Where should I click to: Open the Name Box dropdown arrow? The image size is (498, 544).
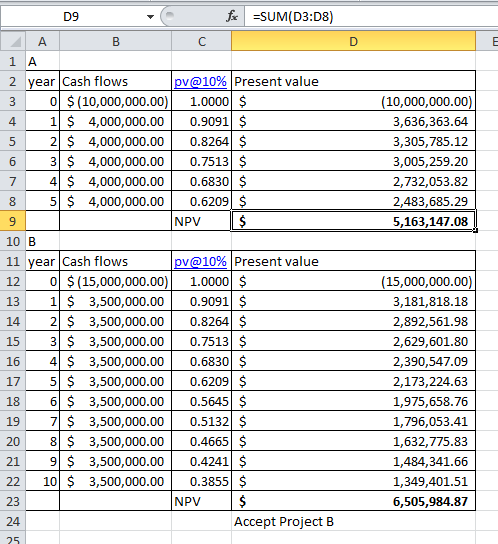[x=150, y=17]
